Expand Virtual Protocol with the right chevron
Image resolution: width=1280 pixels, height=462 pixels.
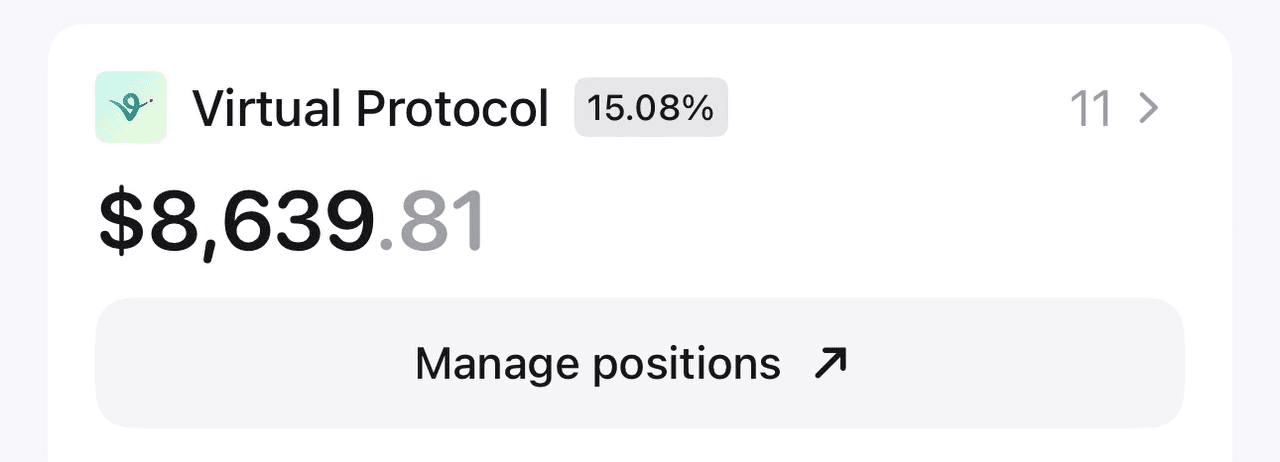coord(1149,108)
